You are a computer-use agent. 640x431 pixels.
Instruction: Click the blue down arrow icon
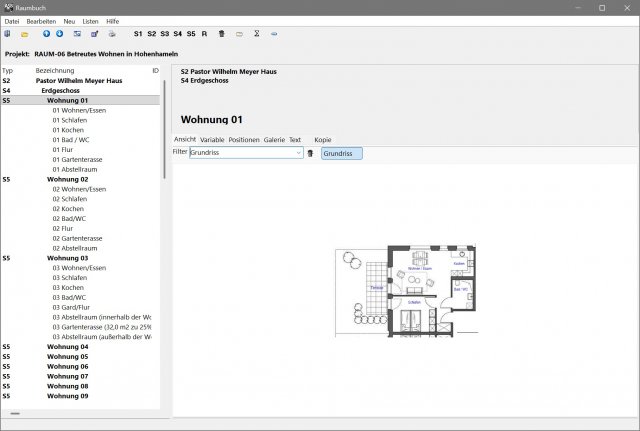click(59, 34)
